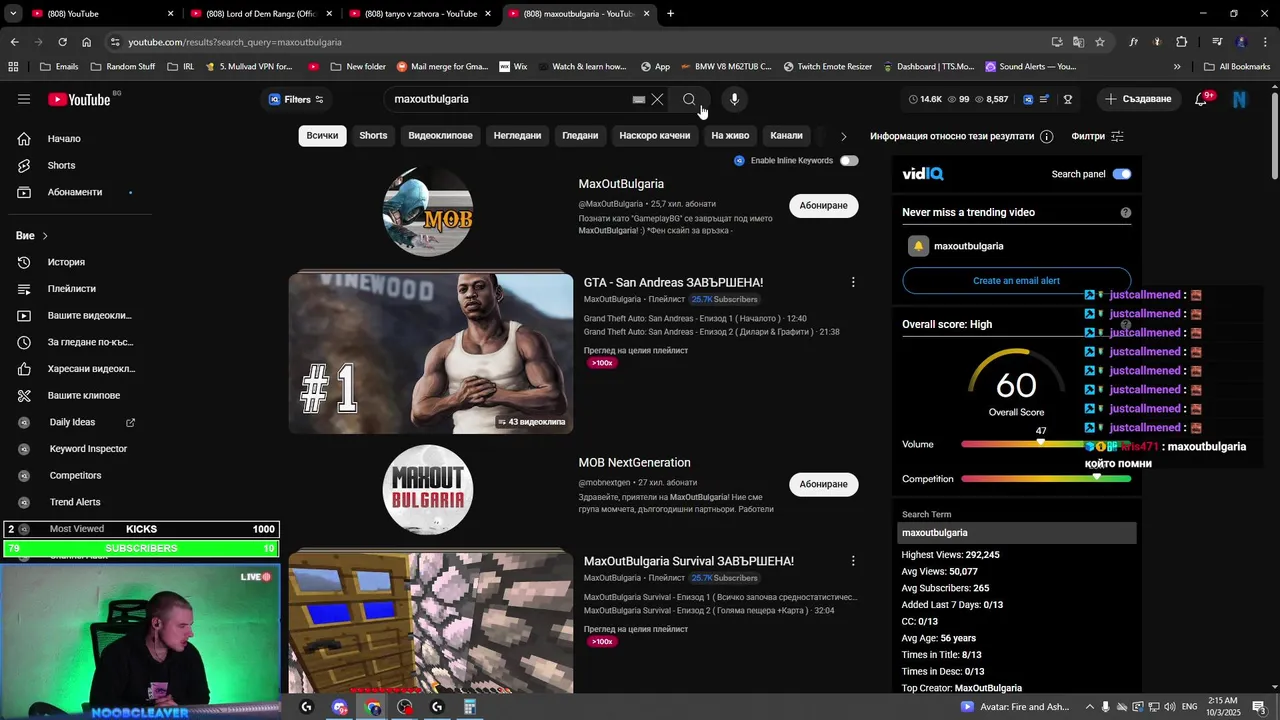The height and width of the screenshot is (720, 1280).
Task: Open MaxOutBulgaria channel avatar
Action: [x=428, y=212]
